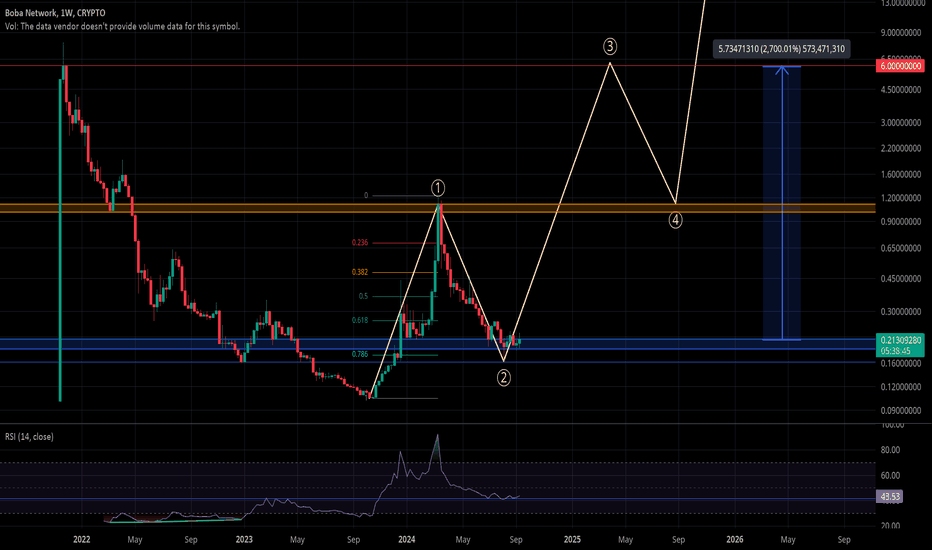Click the 1.20000000 price axis label
Screen dimensions: 932x550
coord(900,198)
